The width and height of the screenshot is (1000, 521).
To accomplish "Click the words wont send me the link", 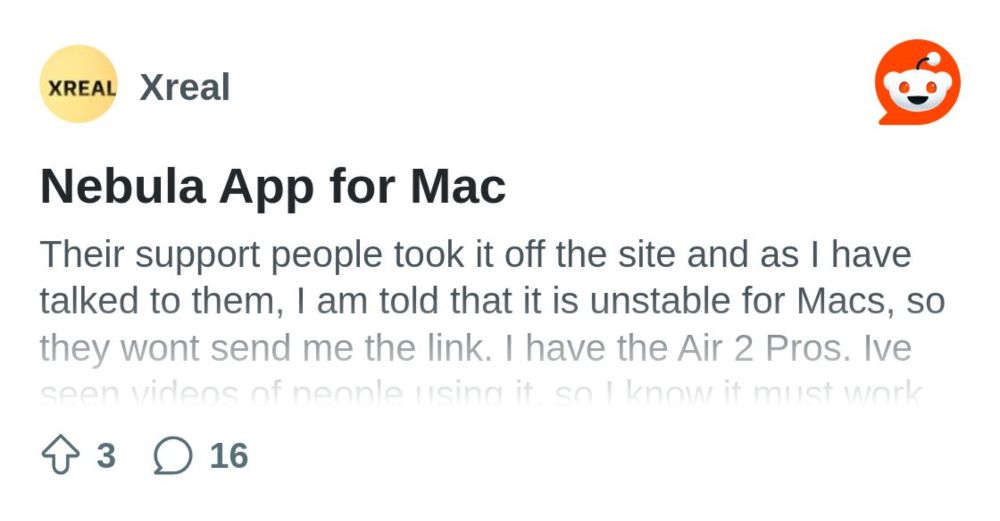I will [303, 348].
